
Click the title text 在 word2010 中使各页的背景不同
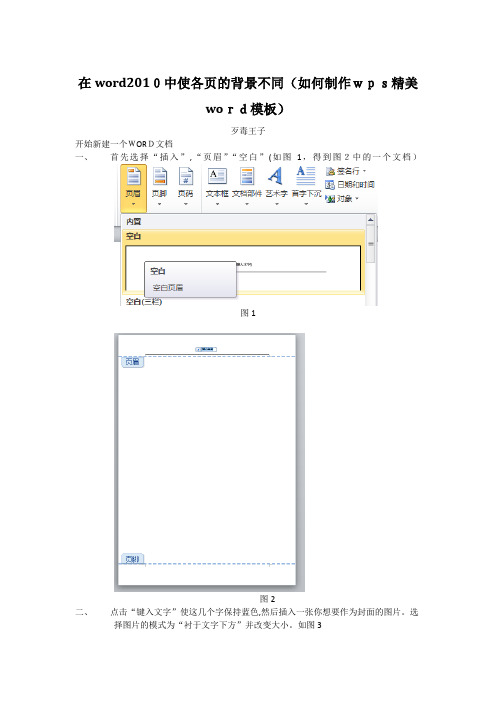click(x=180, y=83)
